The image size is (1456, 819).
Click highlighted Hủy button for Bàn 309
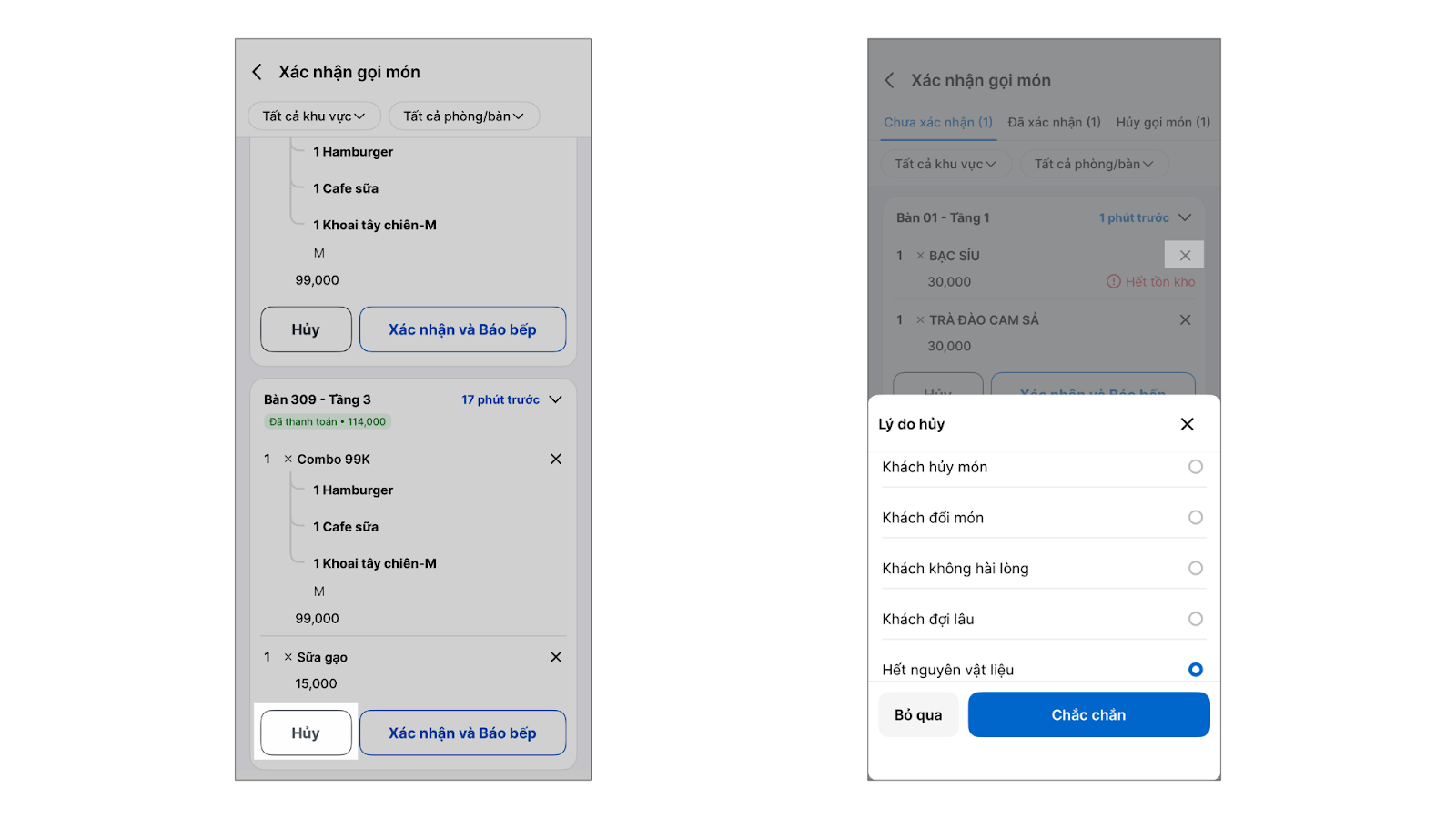click(306, 733)
